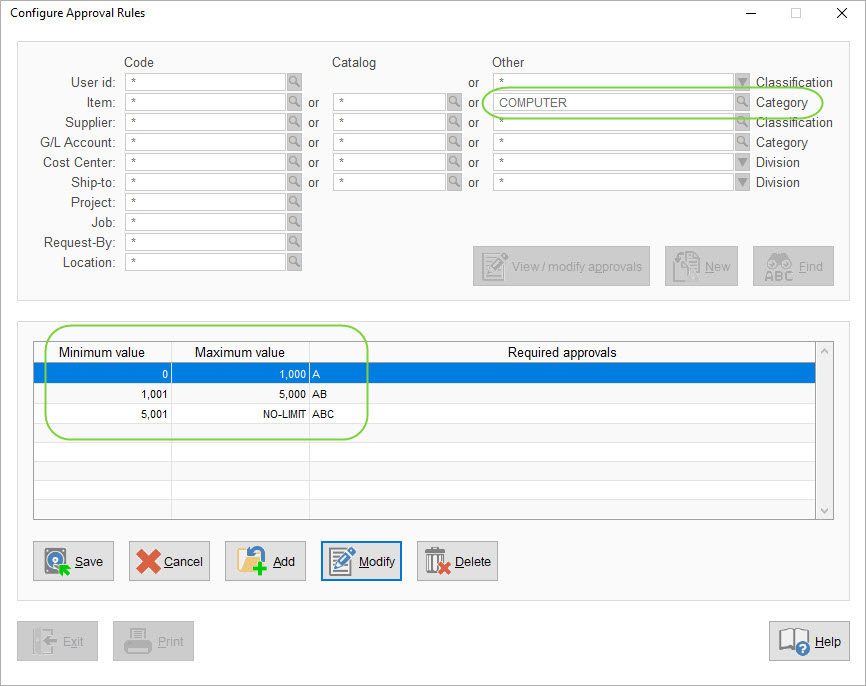
Task: Click the Delete button
Action: point(457,561)
